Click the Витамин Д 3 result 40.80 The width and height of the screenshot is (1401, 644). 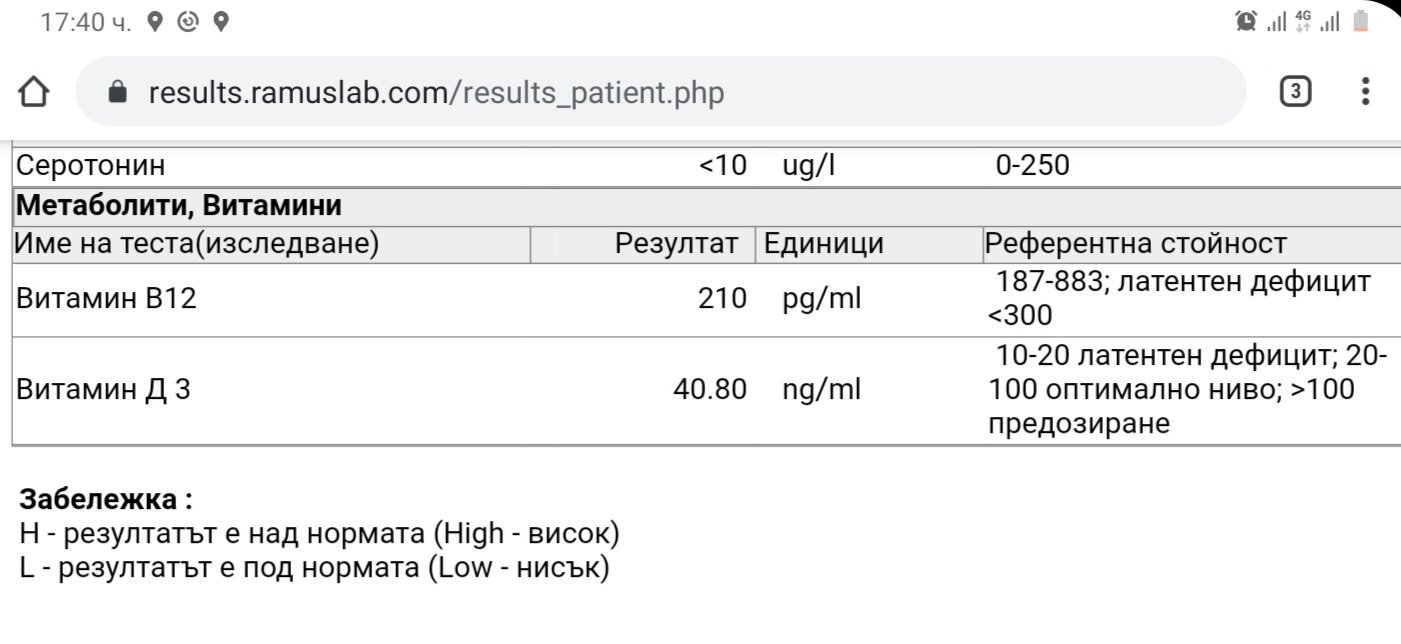710,389
